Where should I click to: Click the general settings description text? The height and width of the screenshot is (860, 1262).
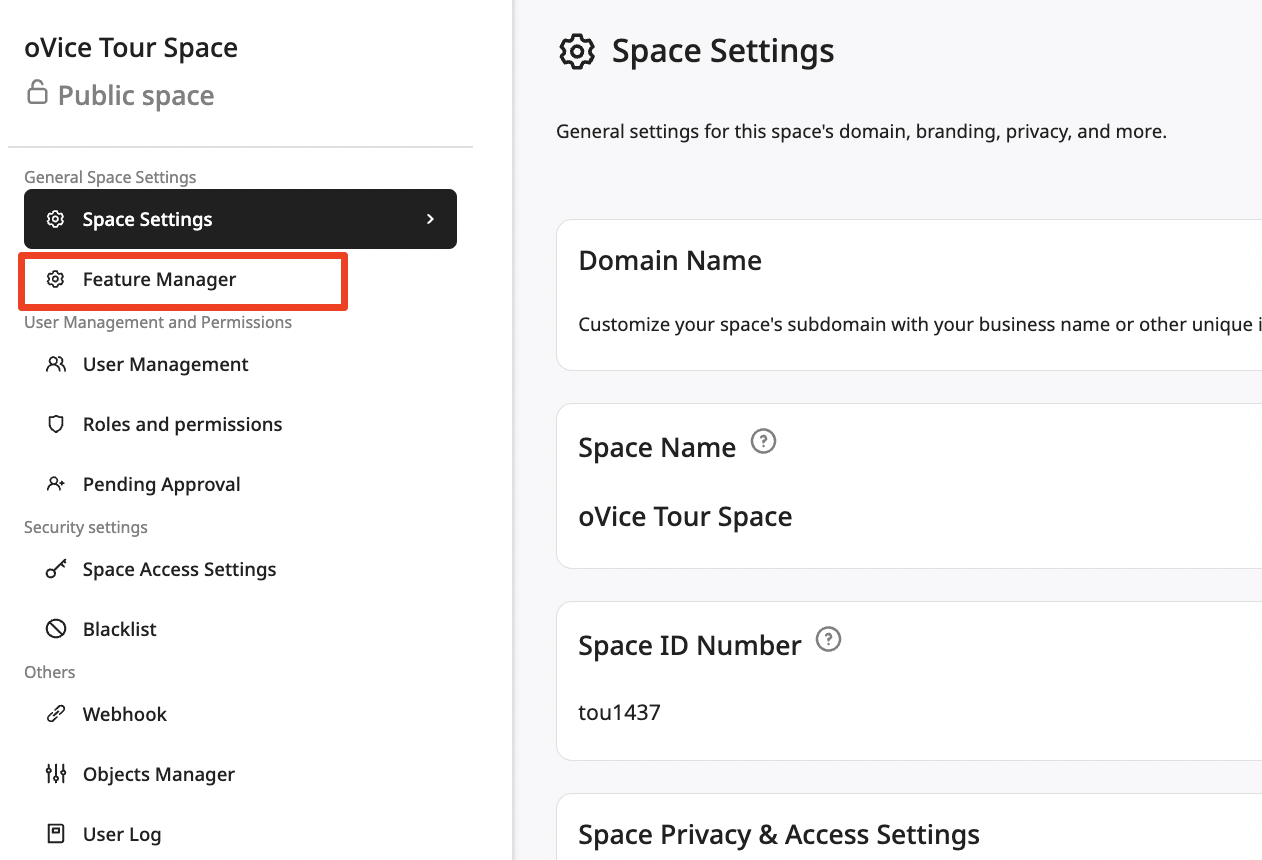(x=861, y=131)
